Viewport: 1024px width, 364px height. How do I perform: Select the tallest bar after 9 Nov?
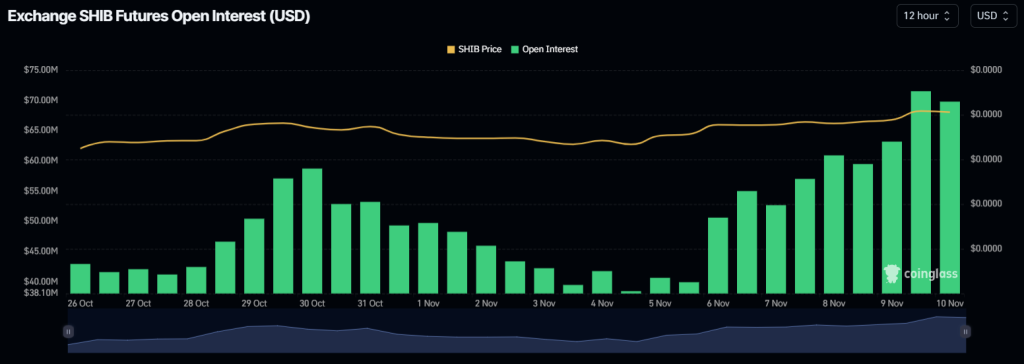(921, 192)
